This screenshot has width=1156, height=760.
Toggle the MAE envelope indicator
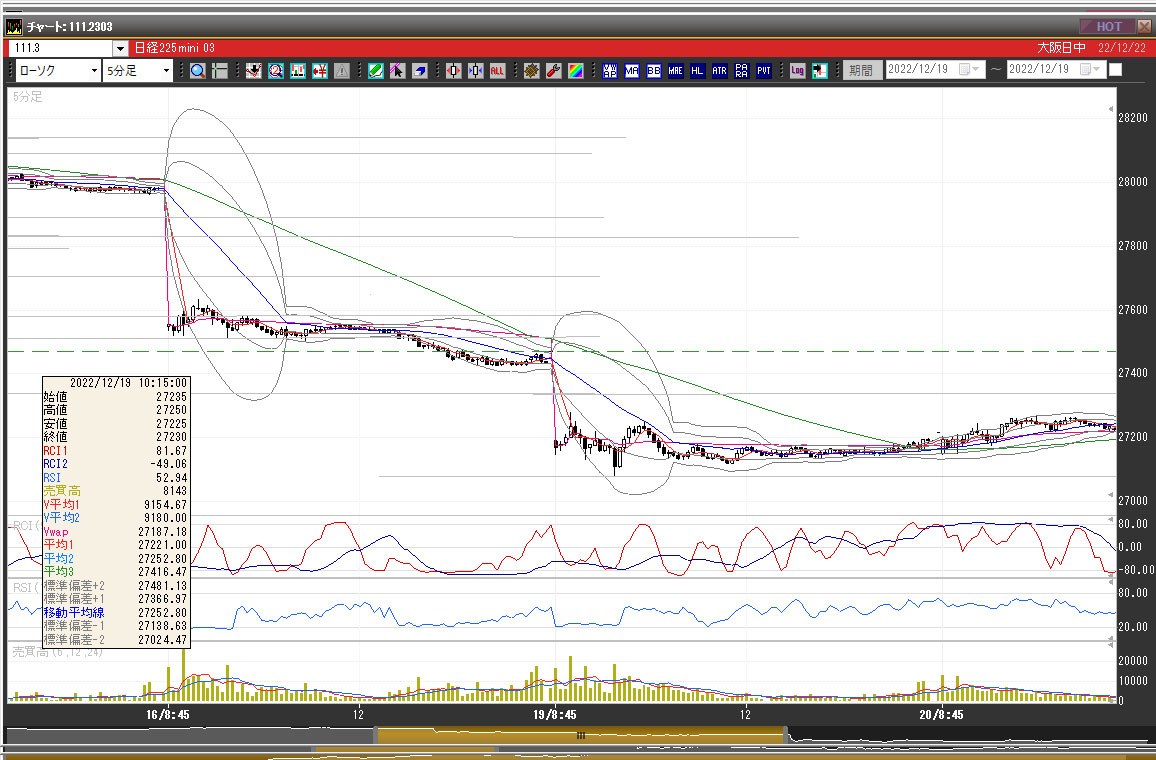click(x=675, y=71)
